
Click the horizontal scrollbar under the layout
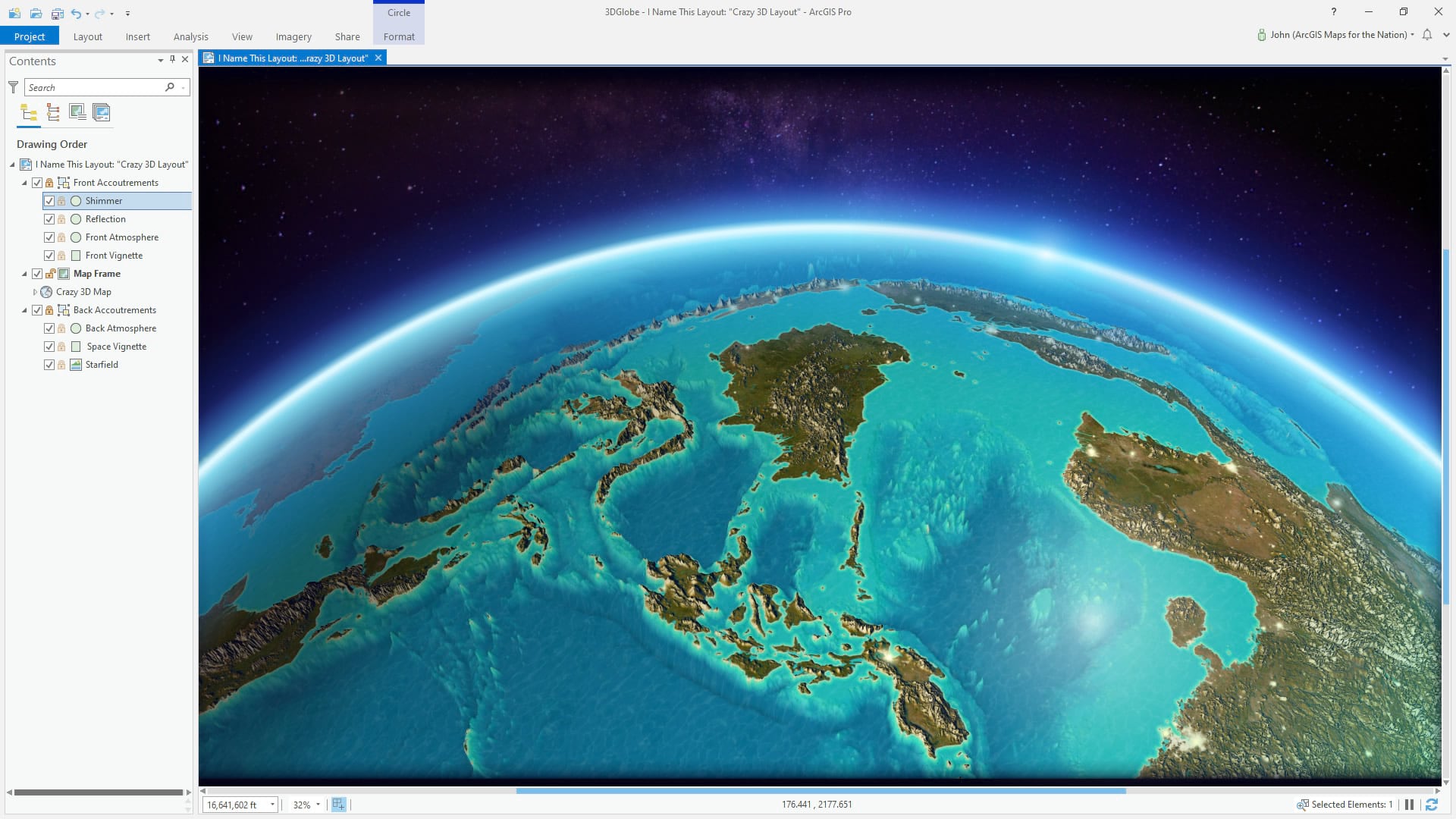pyautogui.click(x=821, y=791)
